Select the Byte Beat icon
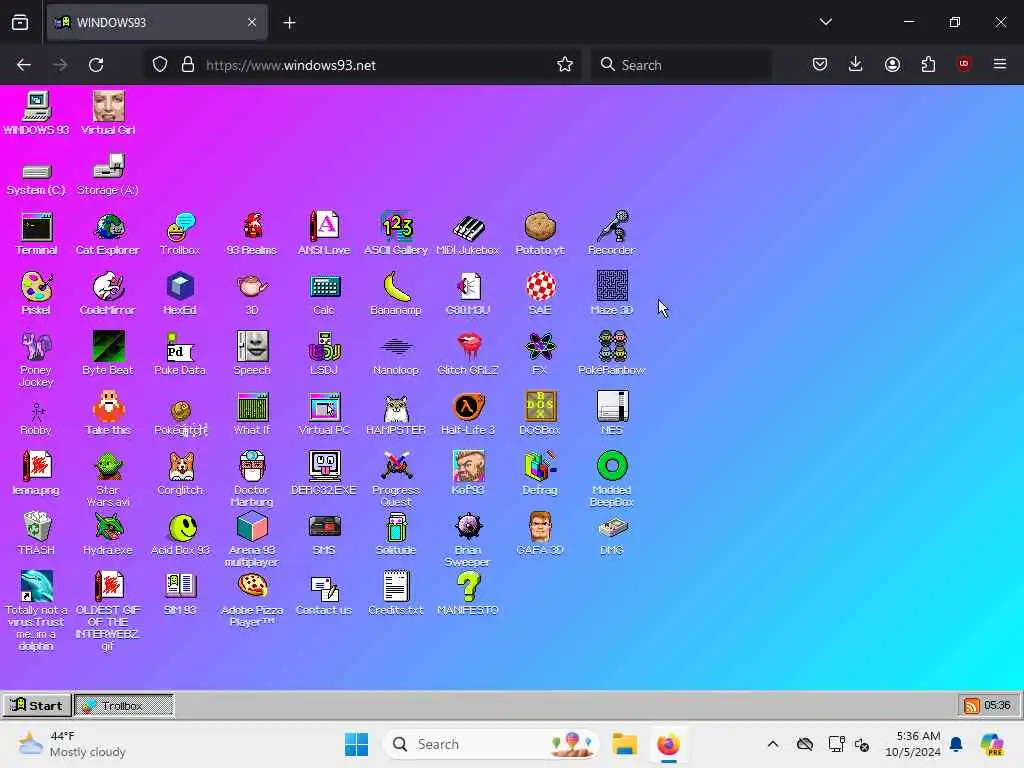 (x=108, y=353)
